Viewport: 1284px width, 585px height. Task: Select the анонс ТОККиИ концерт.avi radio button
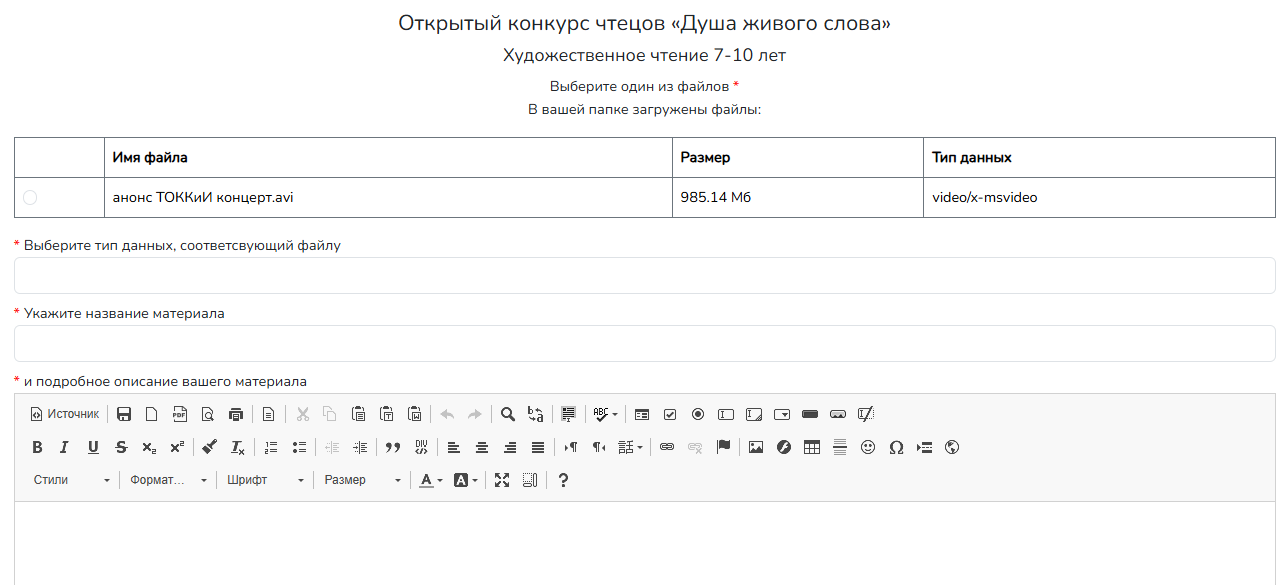pyautogui.click(x=30, y=198)
